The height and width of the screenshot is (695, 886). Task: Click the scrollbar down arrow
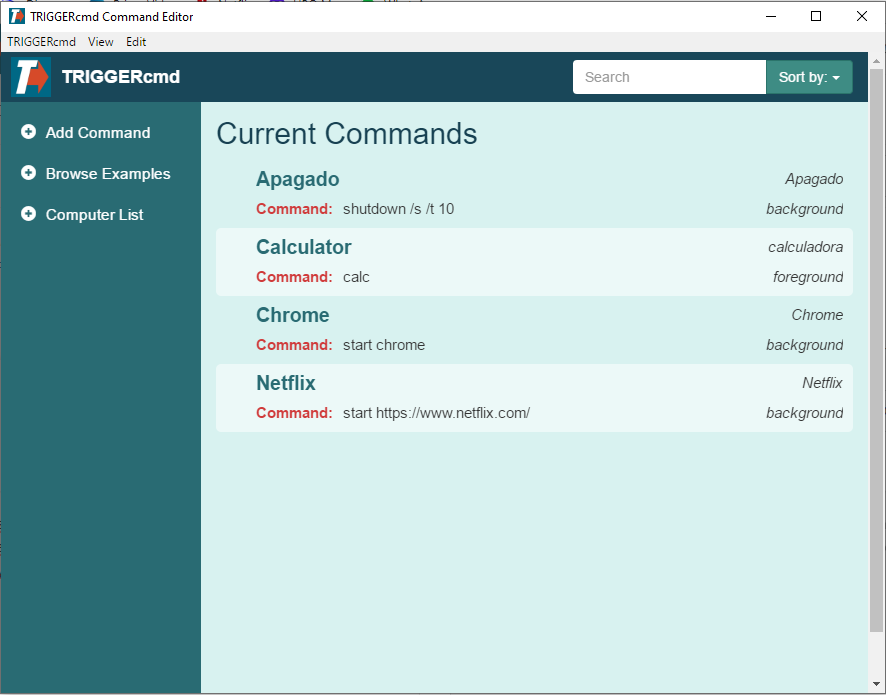(876, 685)
